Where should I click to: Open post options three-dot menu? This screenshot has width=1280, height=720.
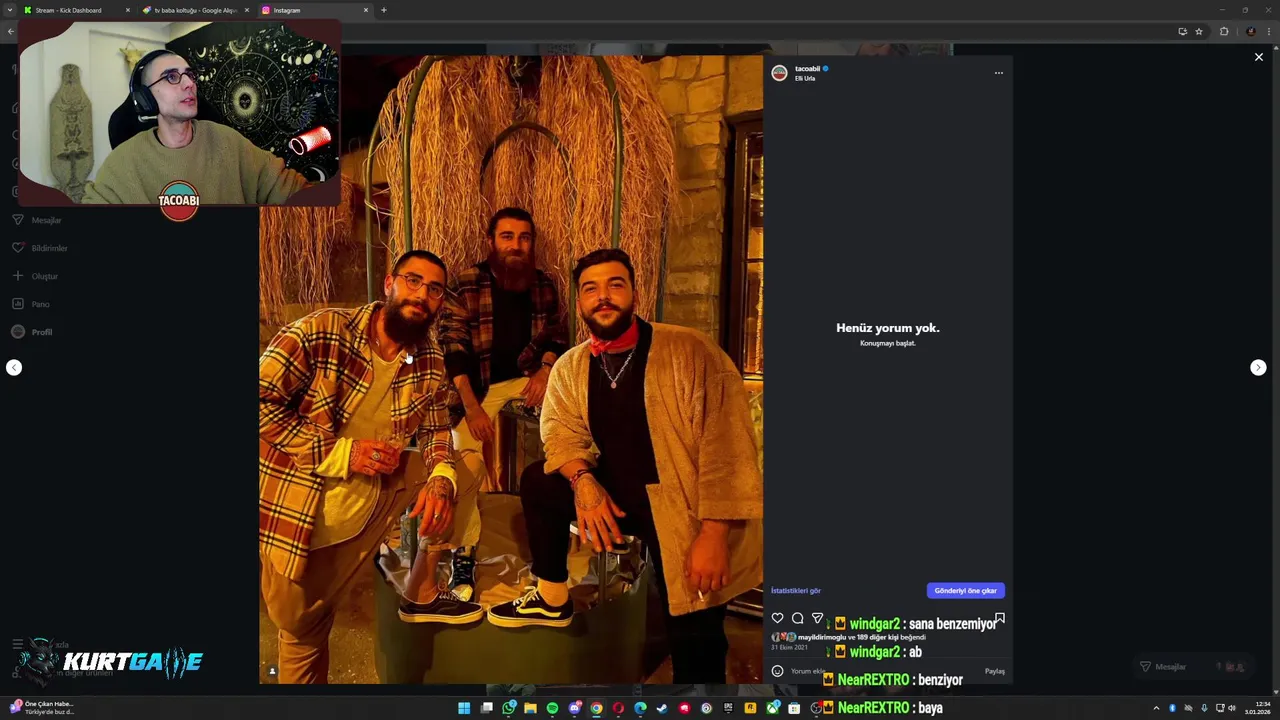click(x=998, y=73)
